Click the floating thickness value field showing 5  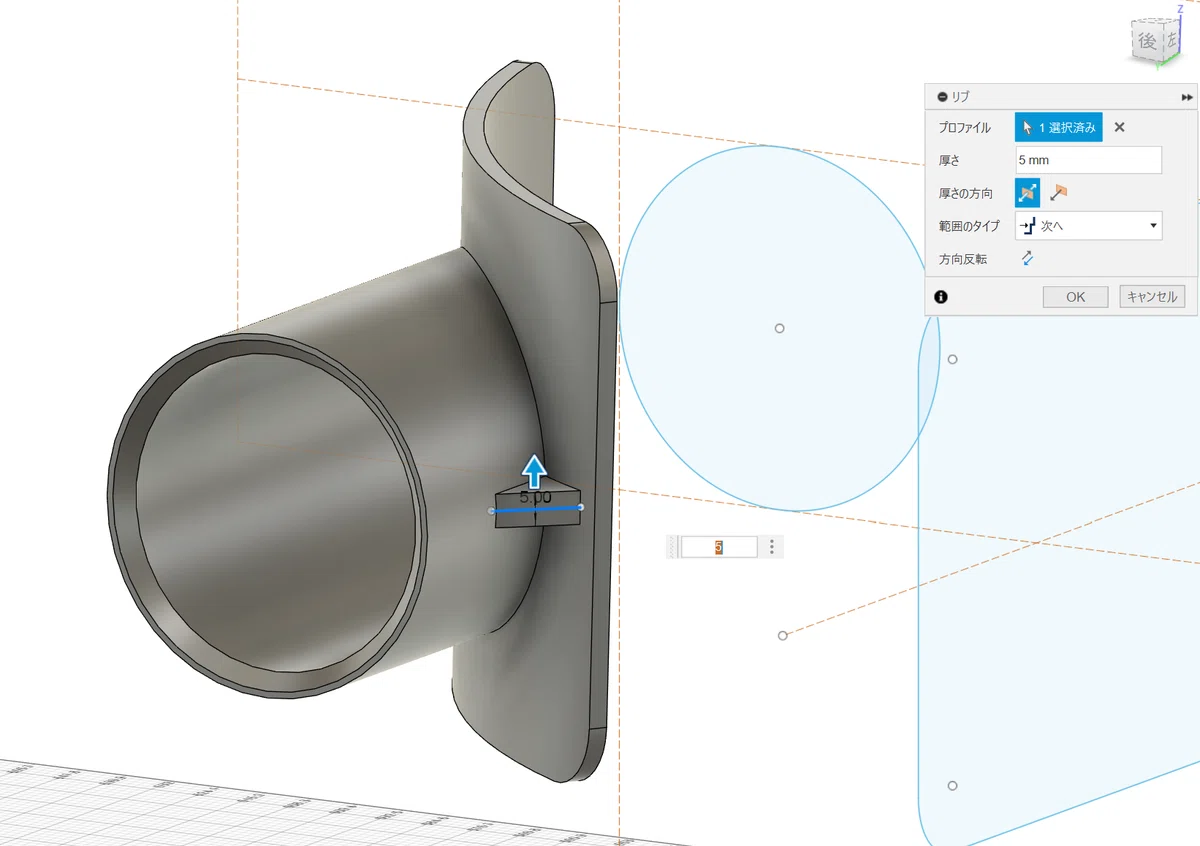(x=718, y=547)
